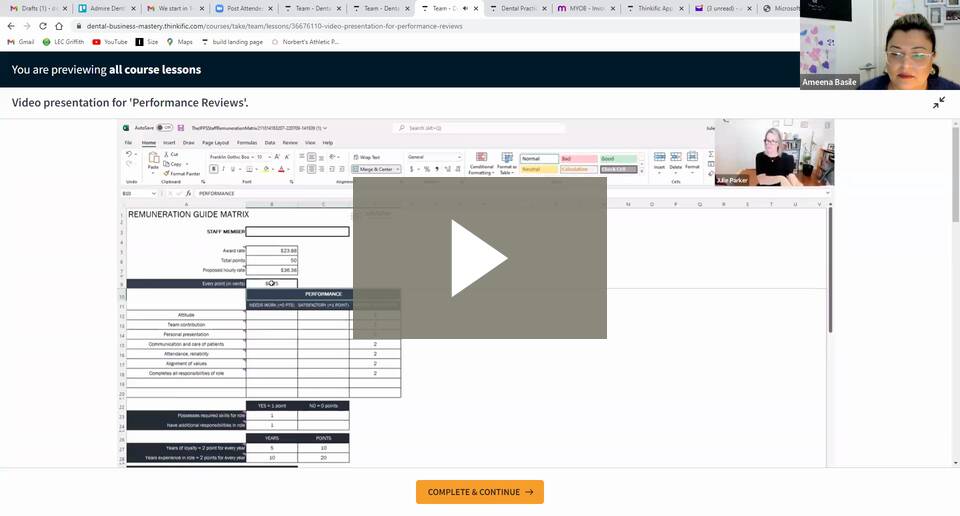Image resolution: width=960 pixels, height=516 pixels.
Task: Open the build landing page bookmark
Action: 232,42
